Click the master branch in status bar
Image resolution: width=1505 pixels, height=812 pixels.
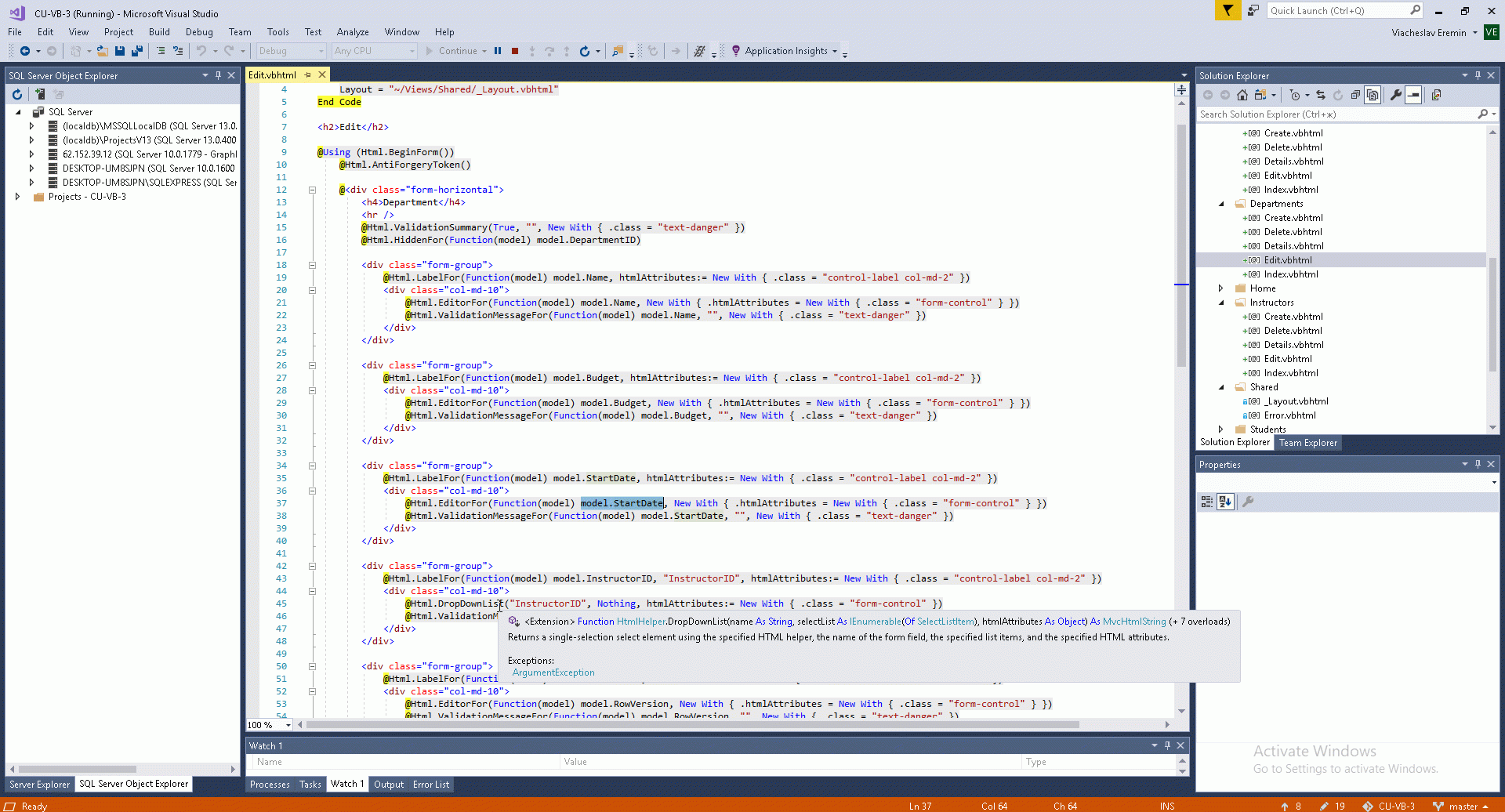pos(1460,806)
